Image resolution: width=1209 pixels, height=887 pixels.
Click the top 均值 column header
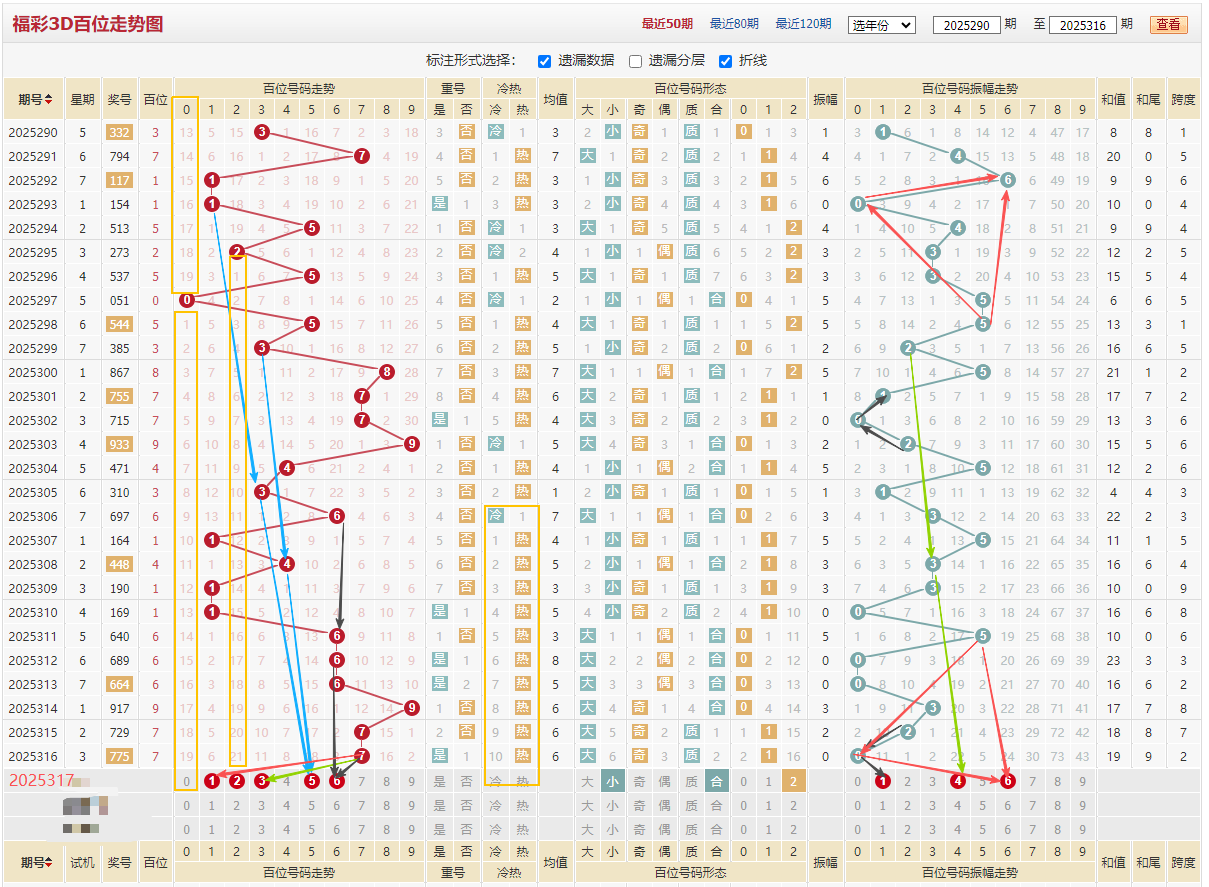click(555, 100)
